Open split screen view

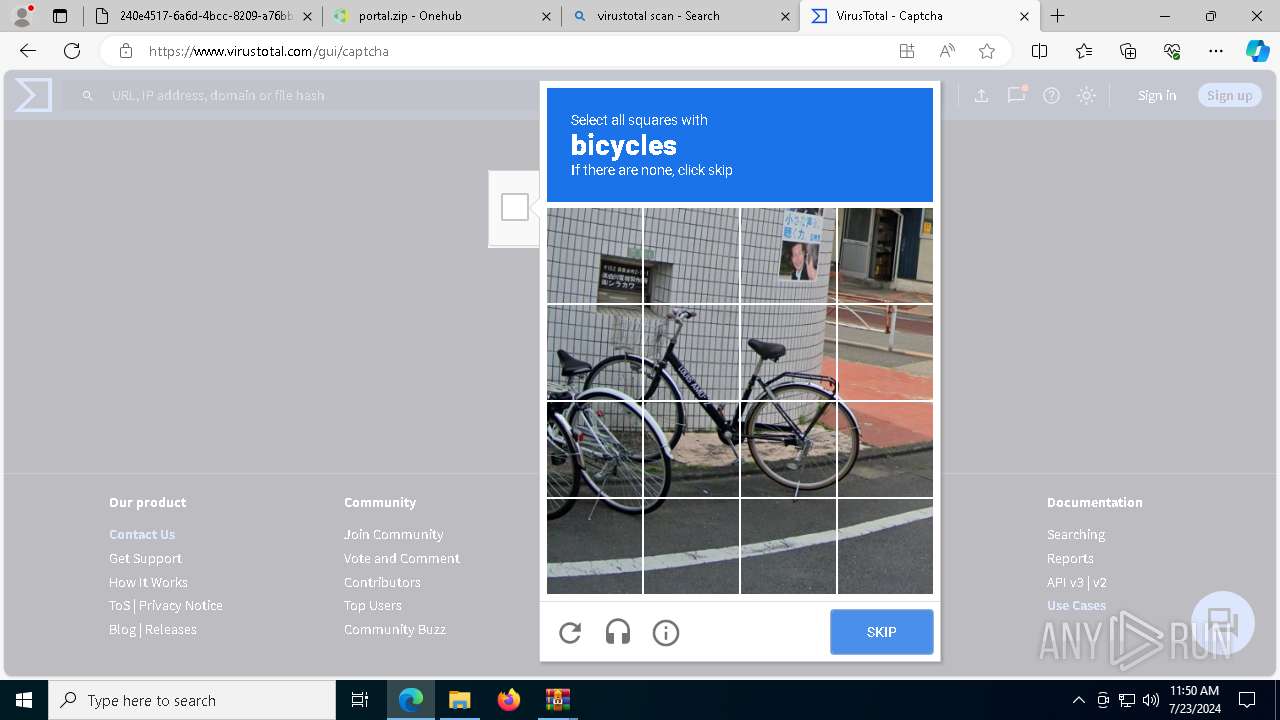pos(1039,51)
